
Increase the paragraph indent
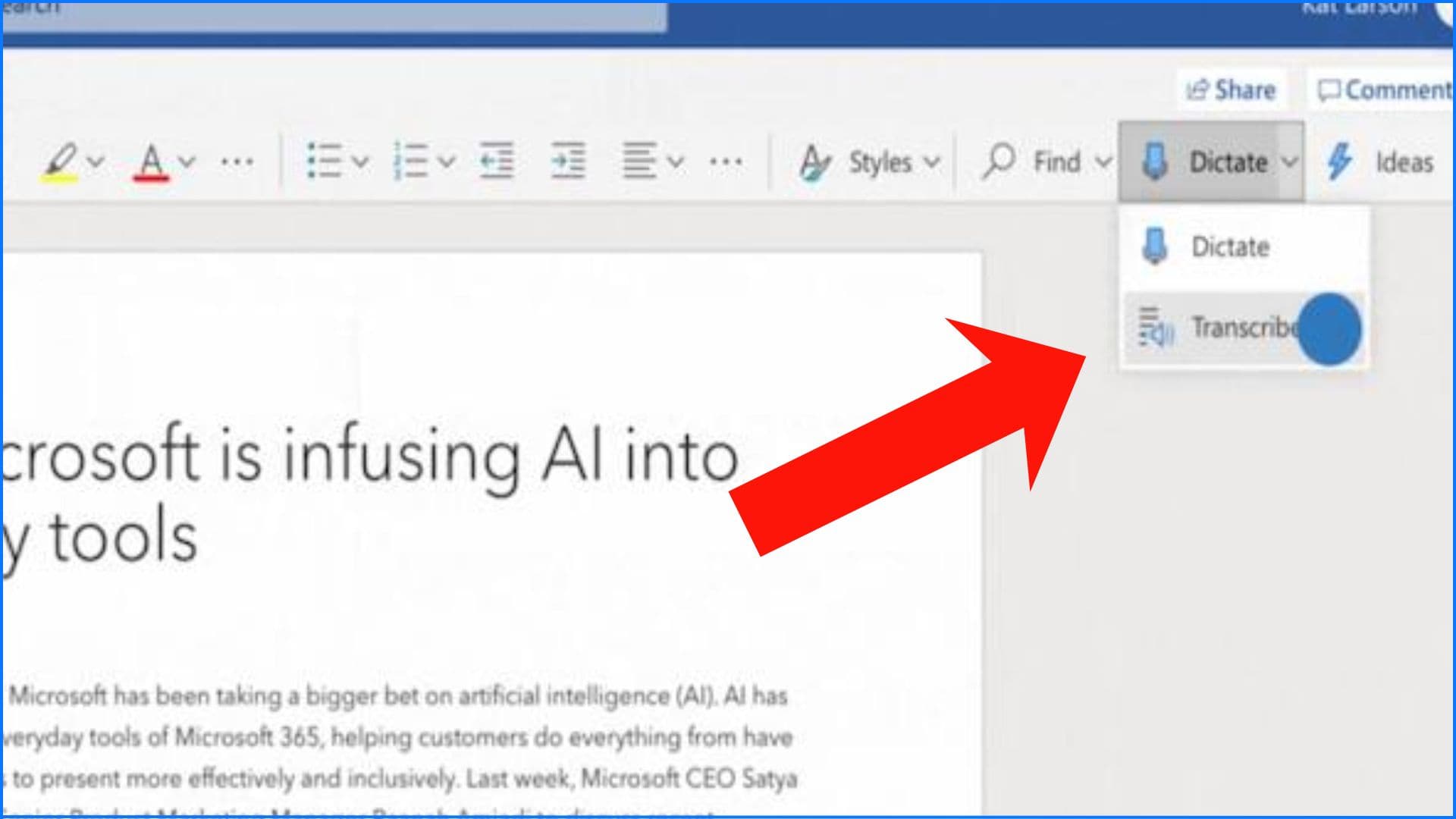(567, 159)
